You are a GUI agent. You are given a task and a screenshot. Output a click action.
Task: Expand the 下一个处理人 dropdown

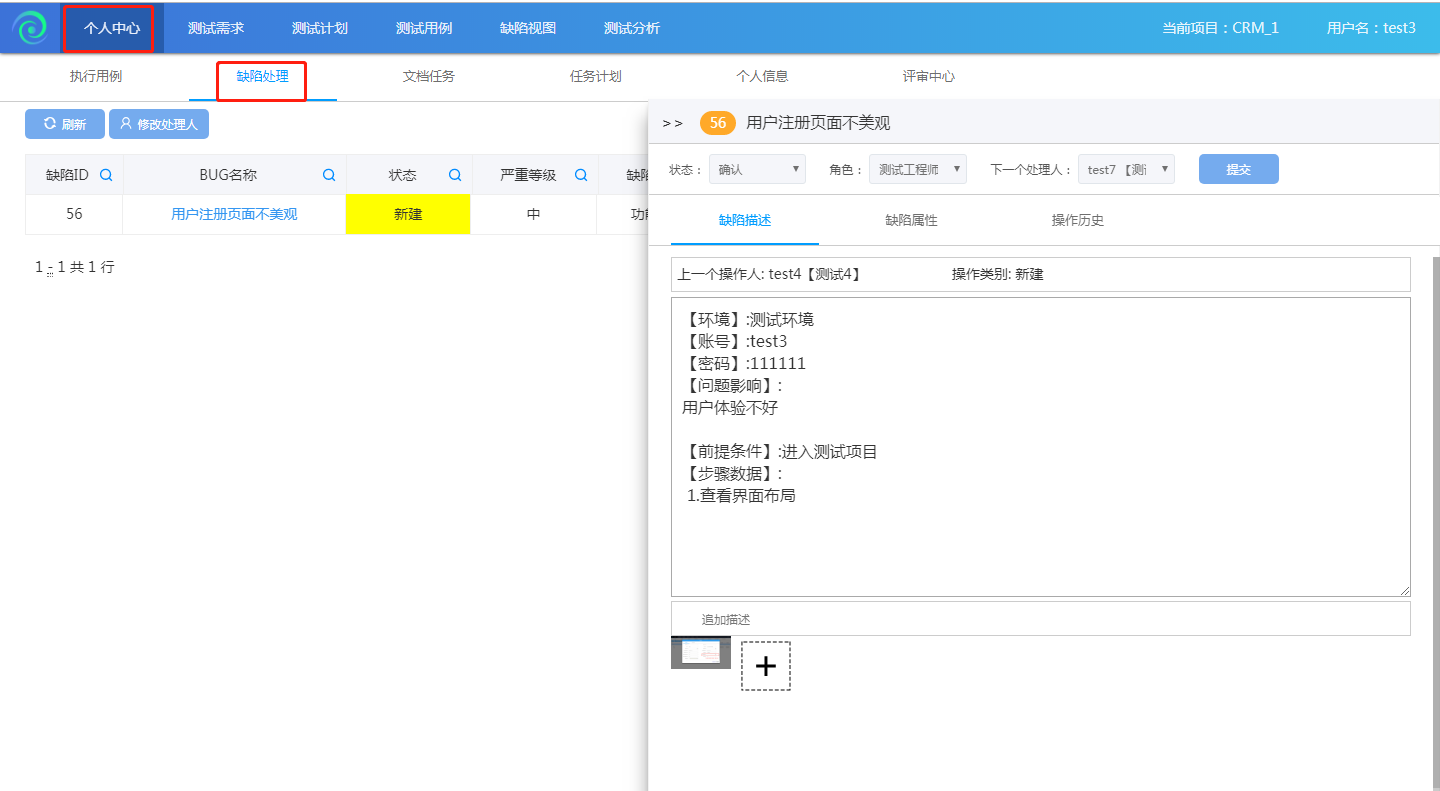click(1125, 169)
